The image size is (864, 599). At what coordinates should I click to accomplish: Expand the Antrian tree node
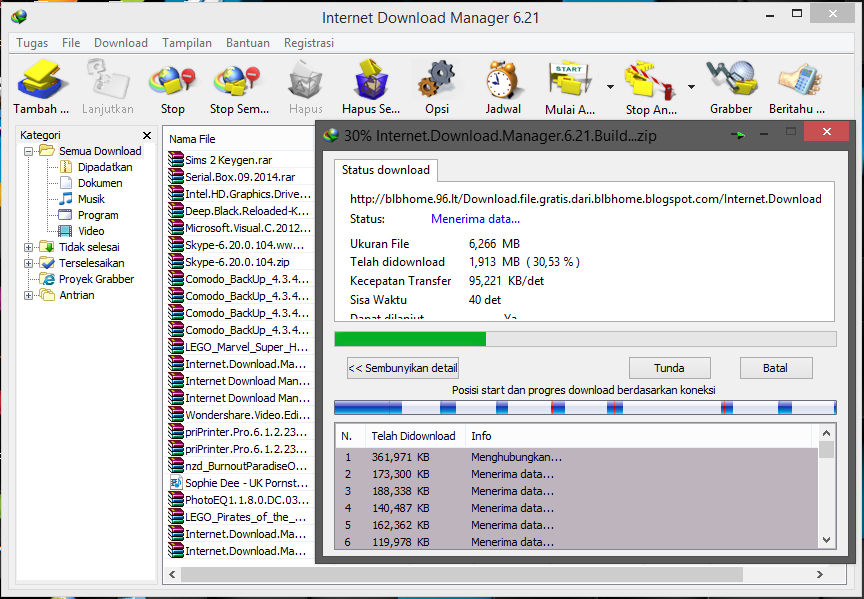pyautogui.click(x=28, y=295)
